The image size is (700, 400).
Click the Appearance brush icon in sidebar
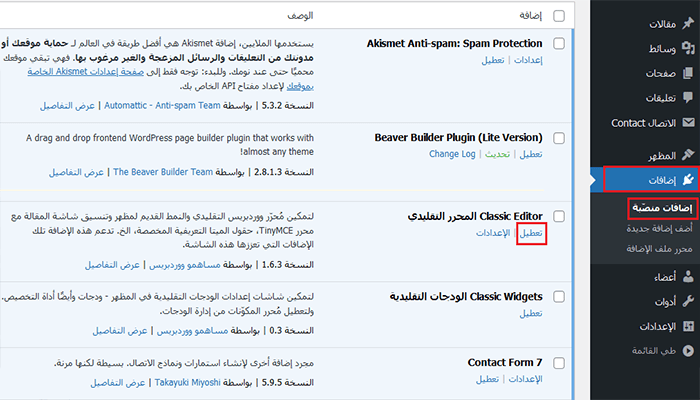pyautogui.click(x=688, y=155)
